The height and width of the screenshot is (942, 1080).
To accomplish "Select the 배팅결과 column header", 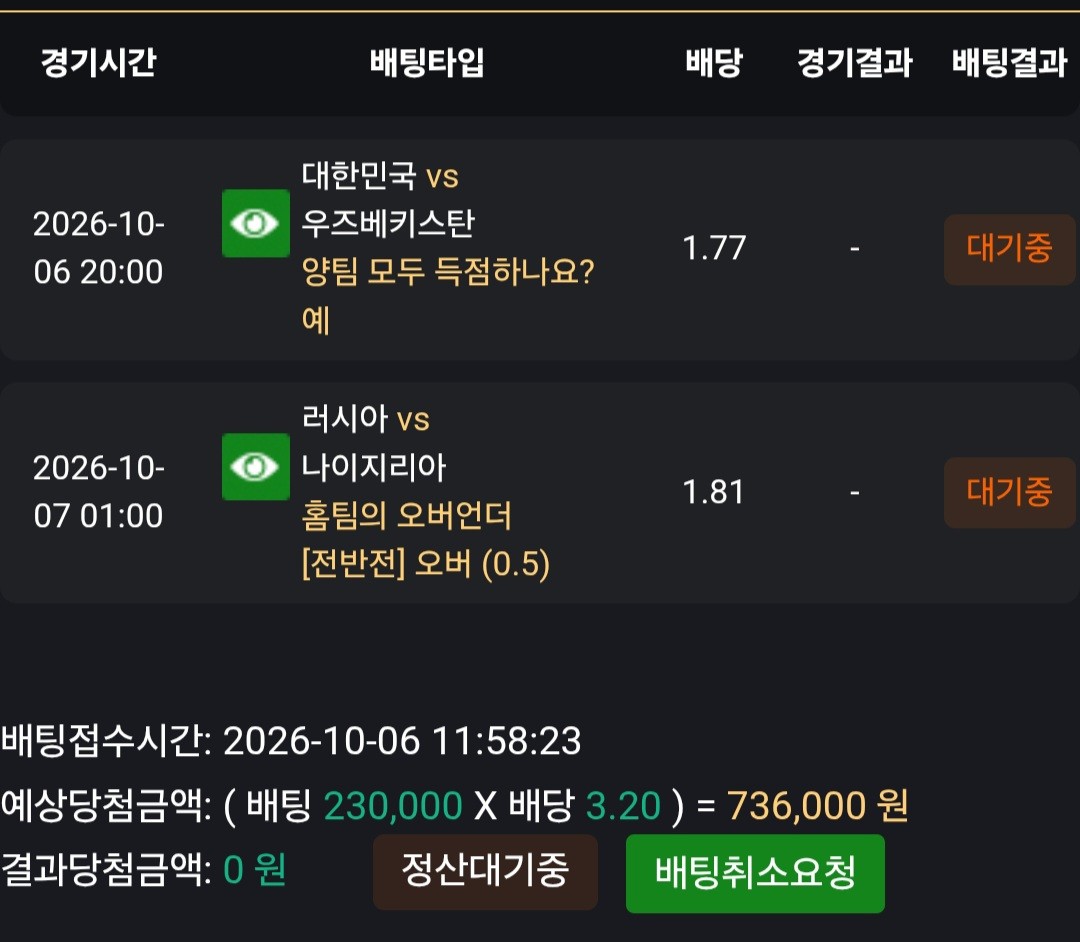I will pos(1009,62).
